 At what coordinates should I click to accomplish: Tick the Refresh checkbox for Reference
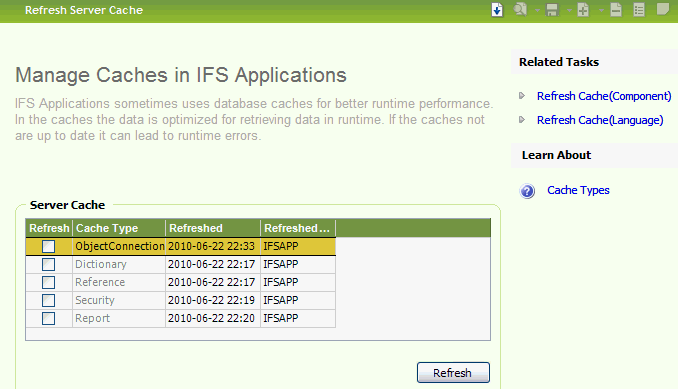point(48,282)
